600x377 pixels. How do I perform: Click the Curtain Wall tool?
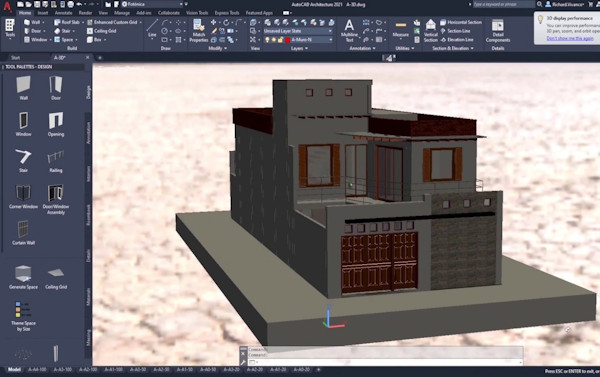[23, 233]
